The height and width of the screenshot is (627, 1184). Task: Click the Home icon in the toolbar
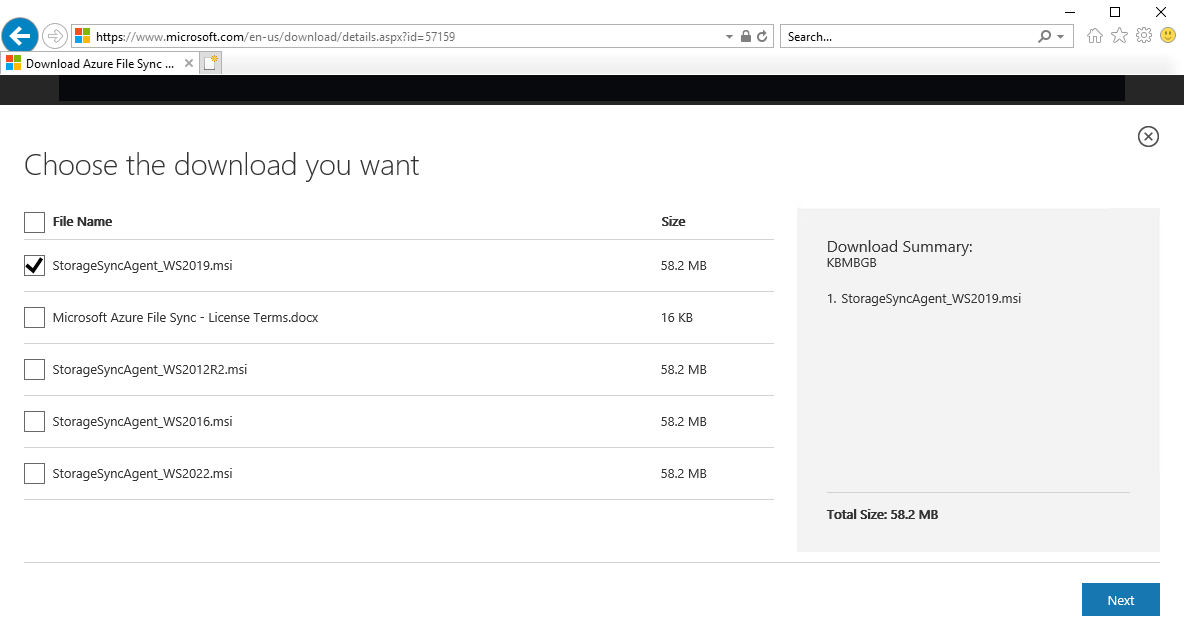pyautogui.click(x=1094, y=35)
